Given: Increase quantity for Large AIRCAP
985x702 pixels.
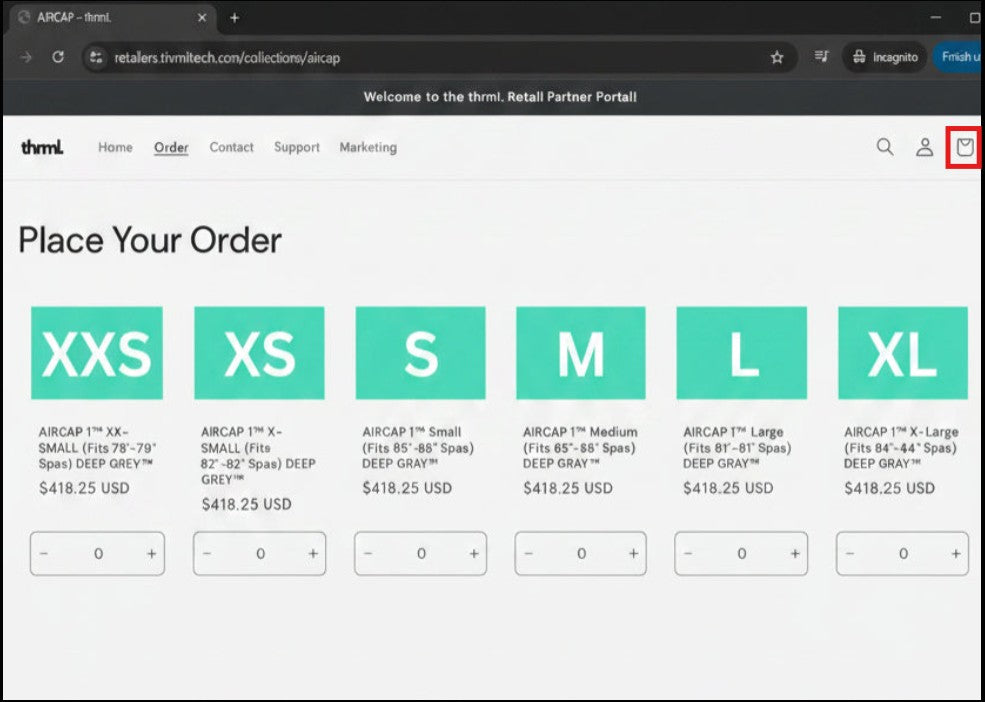Looking at the screenshot, I should coord(795,554).
